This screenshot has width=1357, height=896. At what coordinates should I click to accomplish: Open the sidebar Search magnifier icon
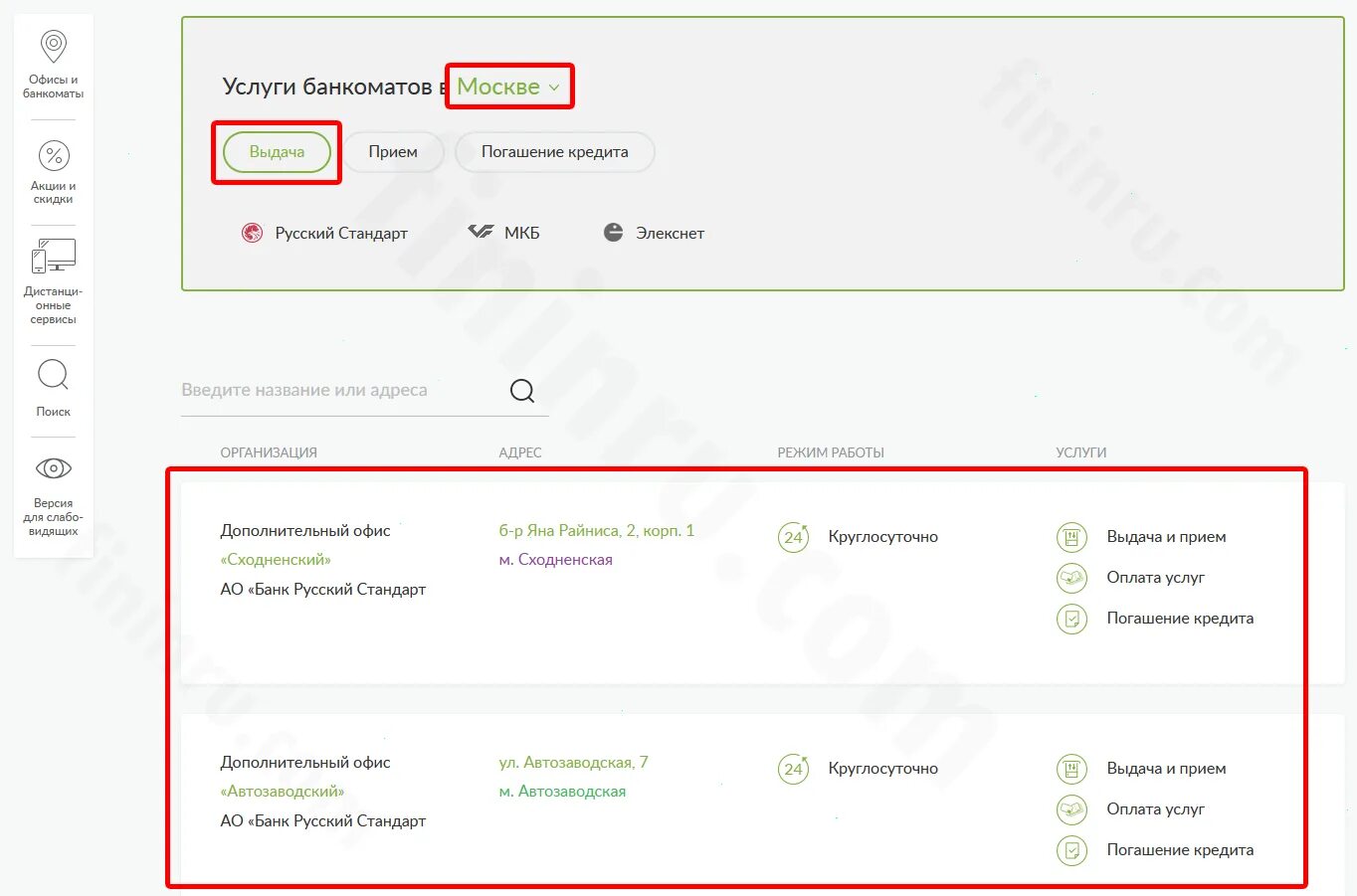pos(53,376)
